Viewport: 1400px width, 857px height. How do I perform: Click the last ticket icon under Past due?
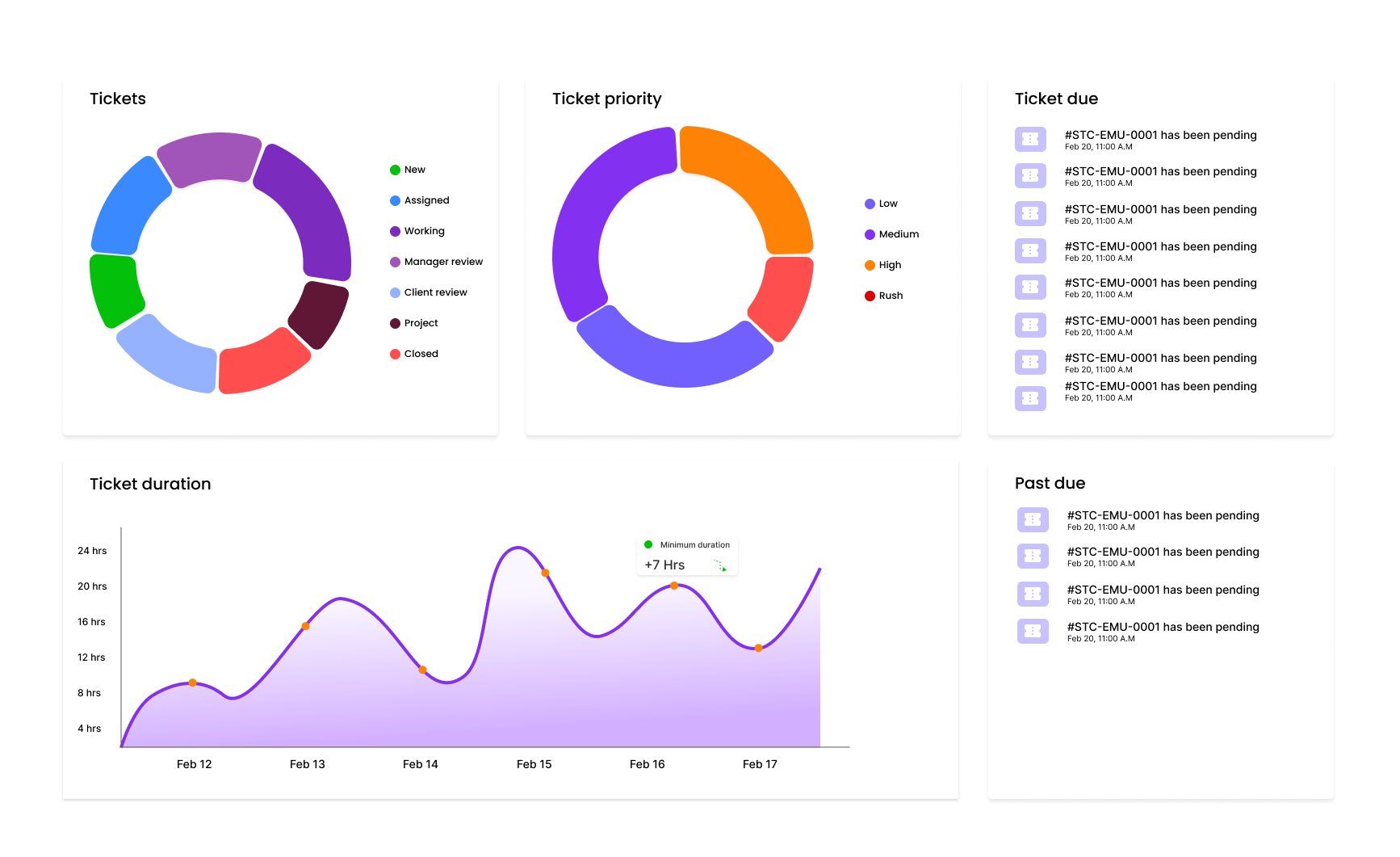tap(1032, 631)
